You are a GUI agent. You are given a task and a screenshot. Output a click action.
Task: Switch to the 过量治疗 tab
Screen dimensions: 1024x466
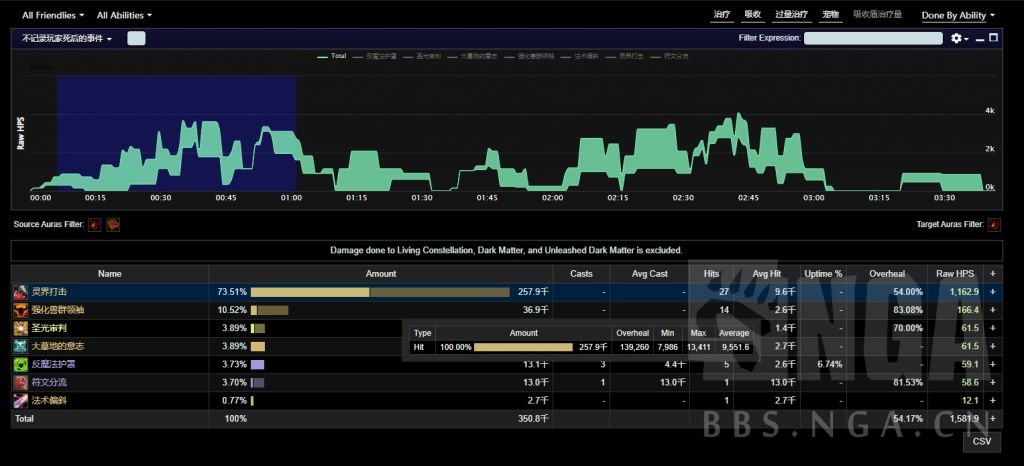click(x=791, y=15)
